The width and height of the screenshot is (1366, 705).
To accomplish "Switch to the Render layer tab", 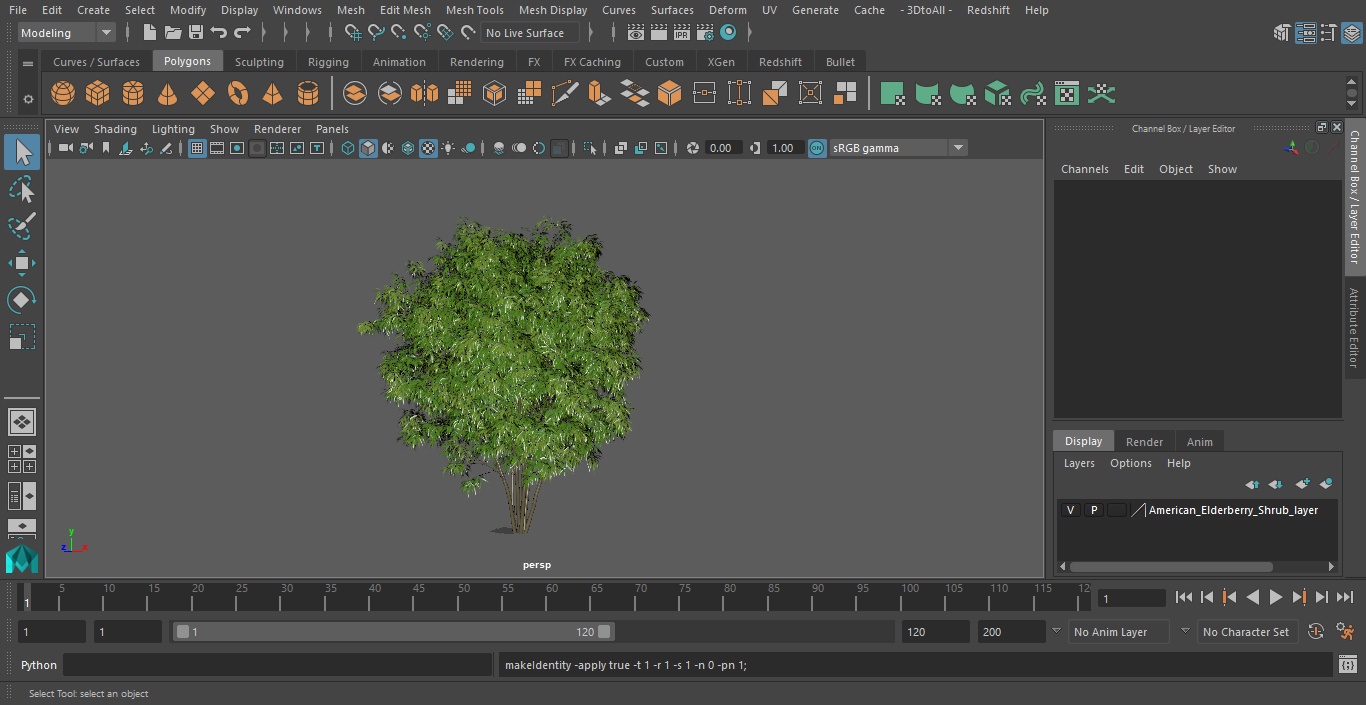I will pos(1144,442).
